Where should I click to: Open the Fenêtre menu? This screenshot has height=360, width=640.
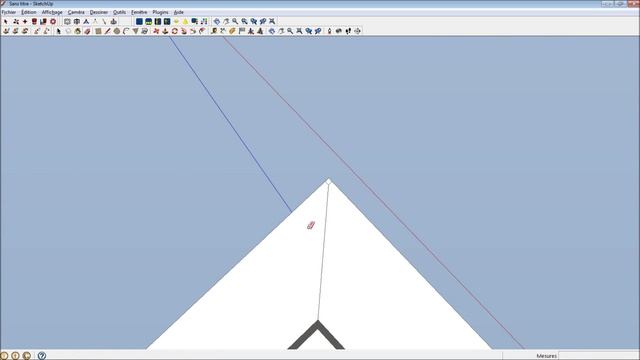[139, 12]
